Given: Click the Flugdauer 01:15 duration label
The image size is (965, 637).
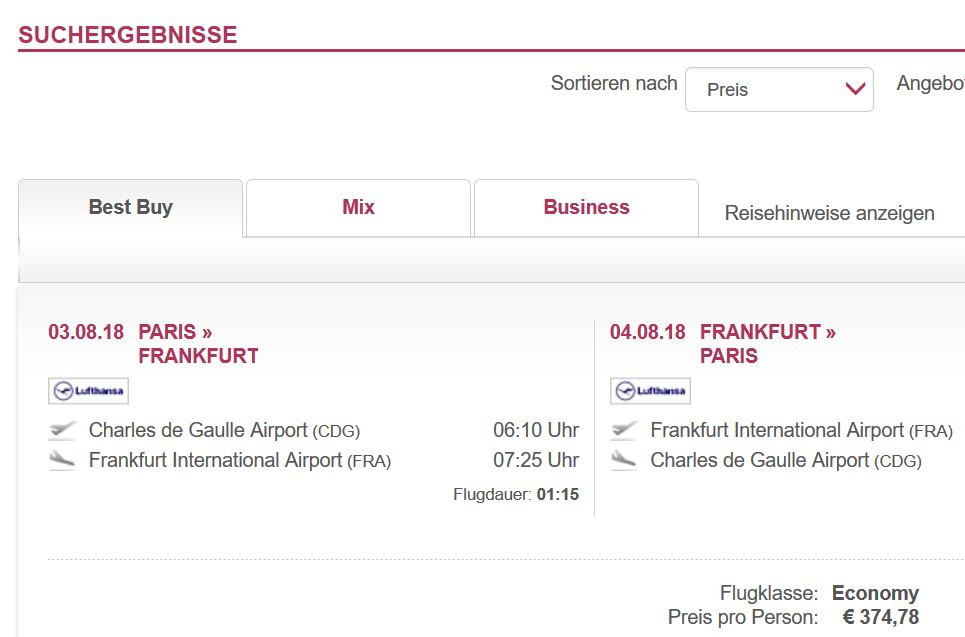Looking at the screenshot, I should pos(516,494).
